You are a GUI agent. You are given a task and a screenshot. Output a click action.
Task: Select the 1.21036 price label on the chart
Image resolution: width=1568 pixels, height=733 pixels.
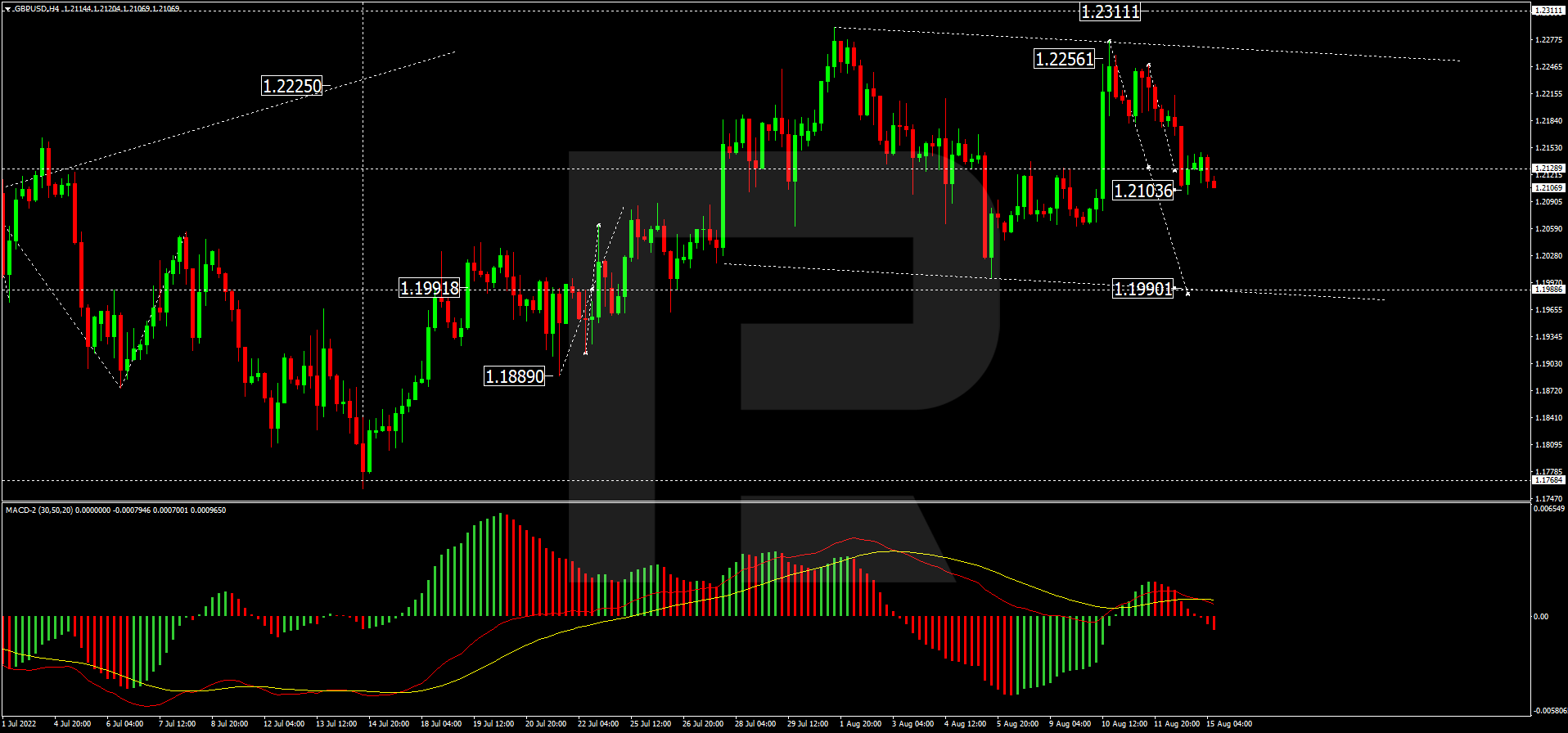point(1143,191)
